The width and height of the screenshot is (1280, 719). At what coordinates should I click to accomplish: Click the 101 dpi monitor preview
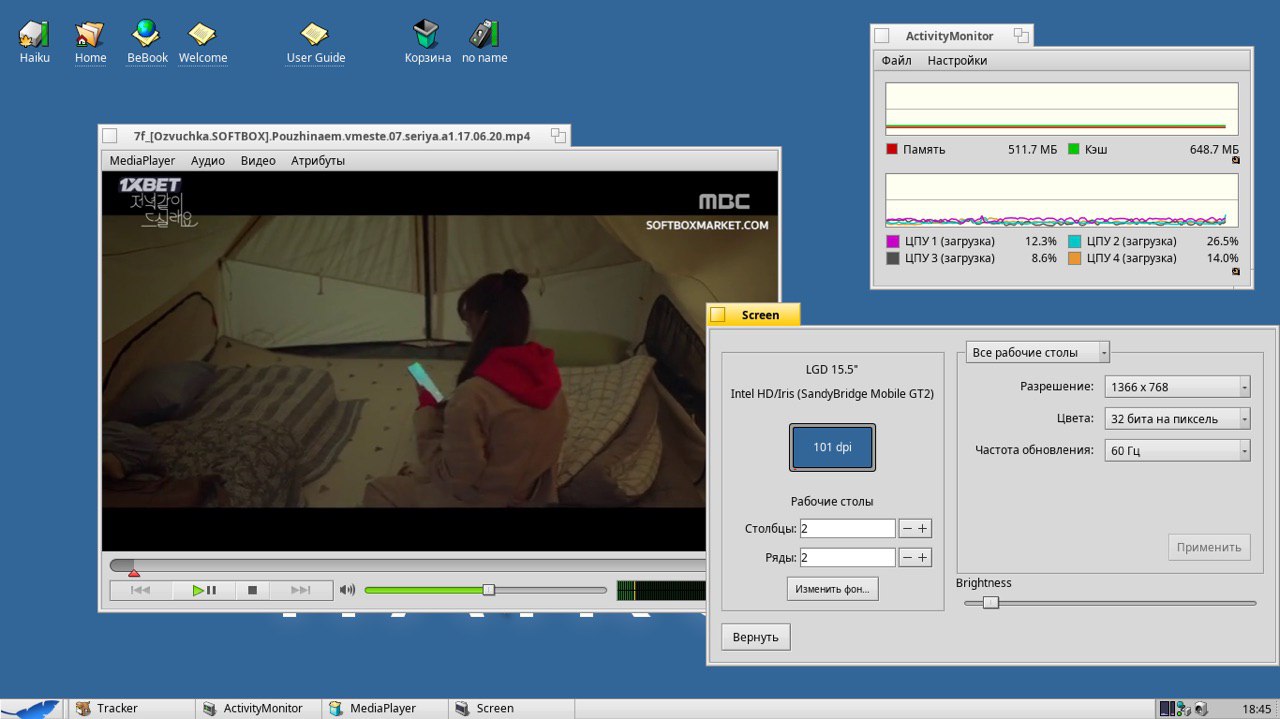832,448
